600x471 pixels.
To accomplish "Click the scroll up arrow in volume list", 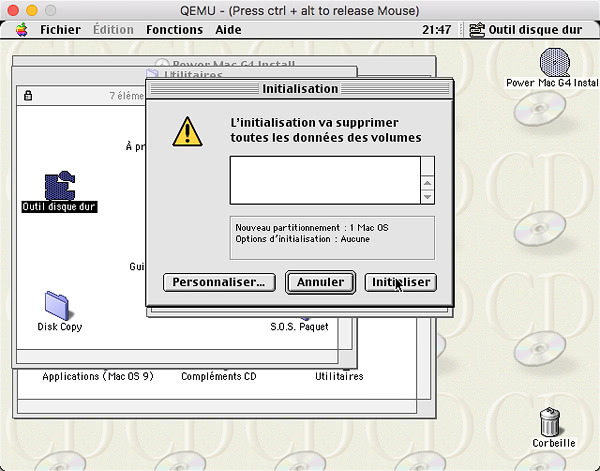I will 427,183.
